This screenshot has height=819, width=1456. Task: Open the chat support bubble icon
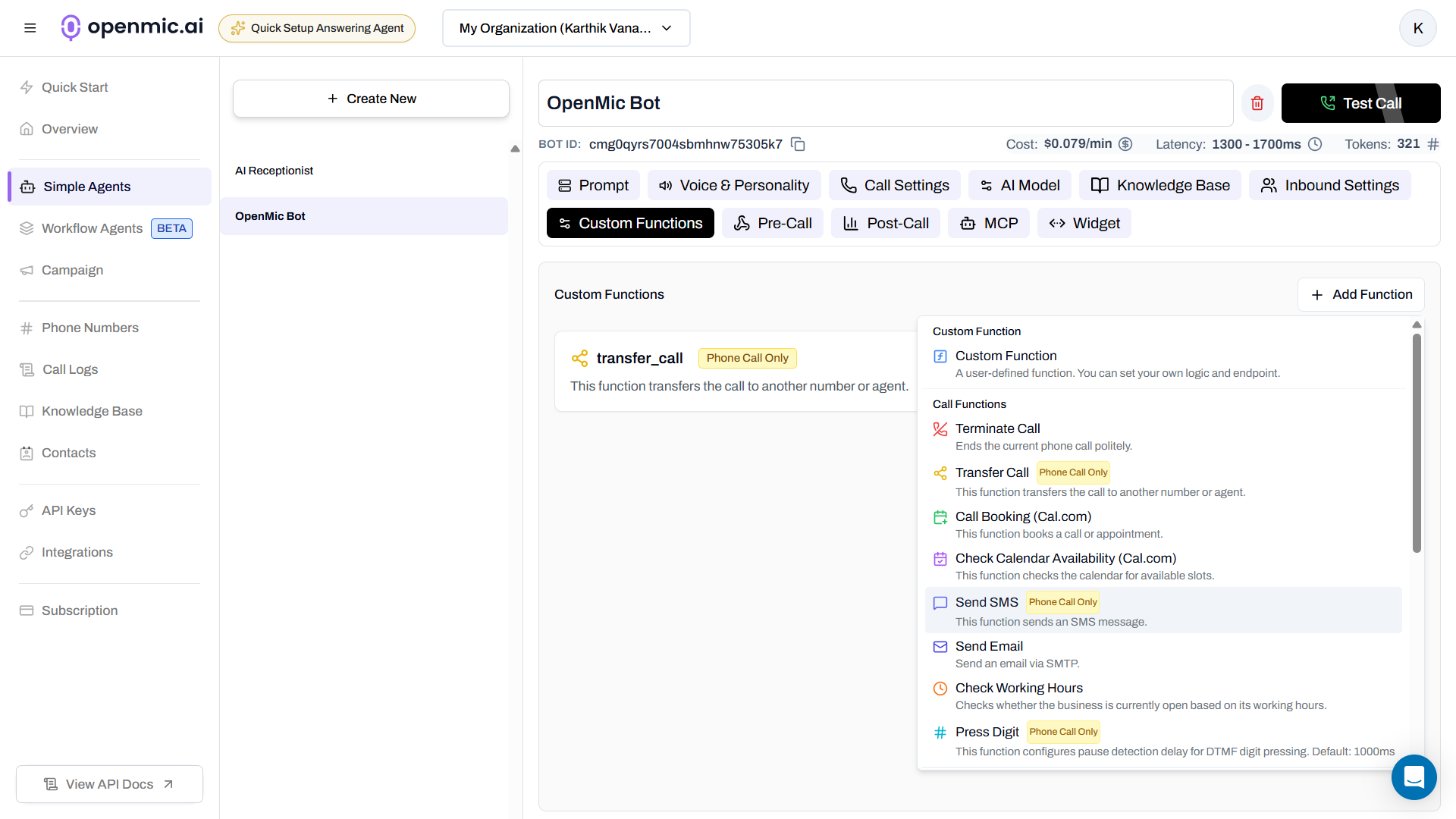1414,777
